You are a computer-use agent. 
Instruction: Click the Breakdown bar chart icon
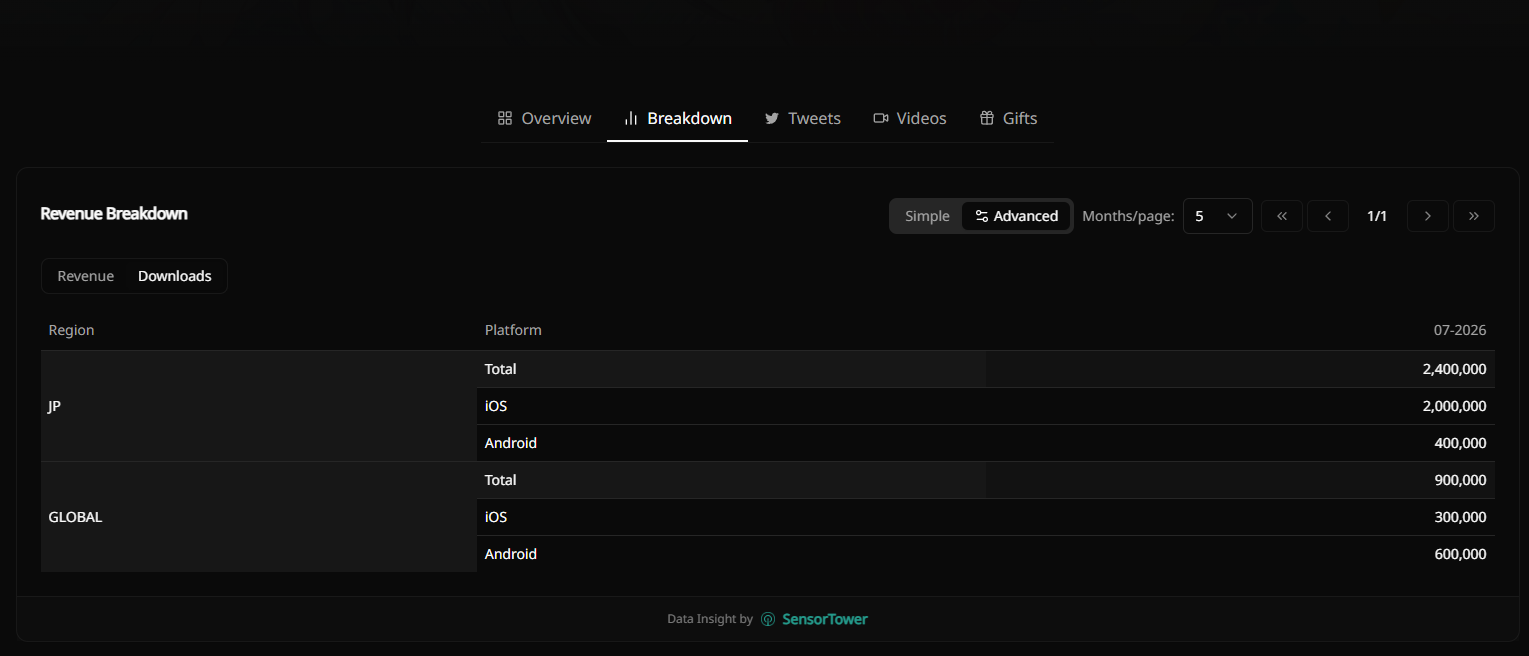[x=631, y=118]
